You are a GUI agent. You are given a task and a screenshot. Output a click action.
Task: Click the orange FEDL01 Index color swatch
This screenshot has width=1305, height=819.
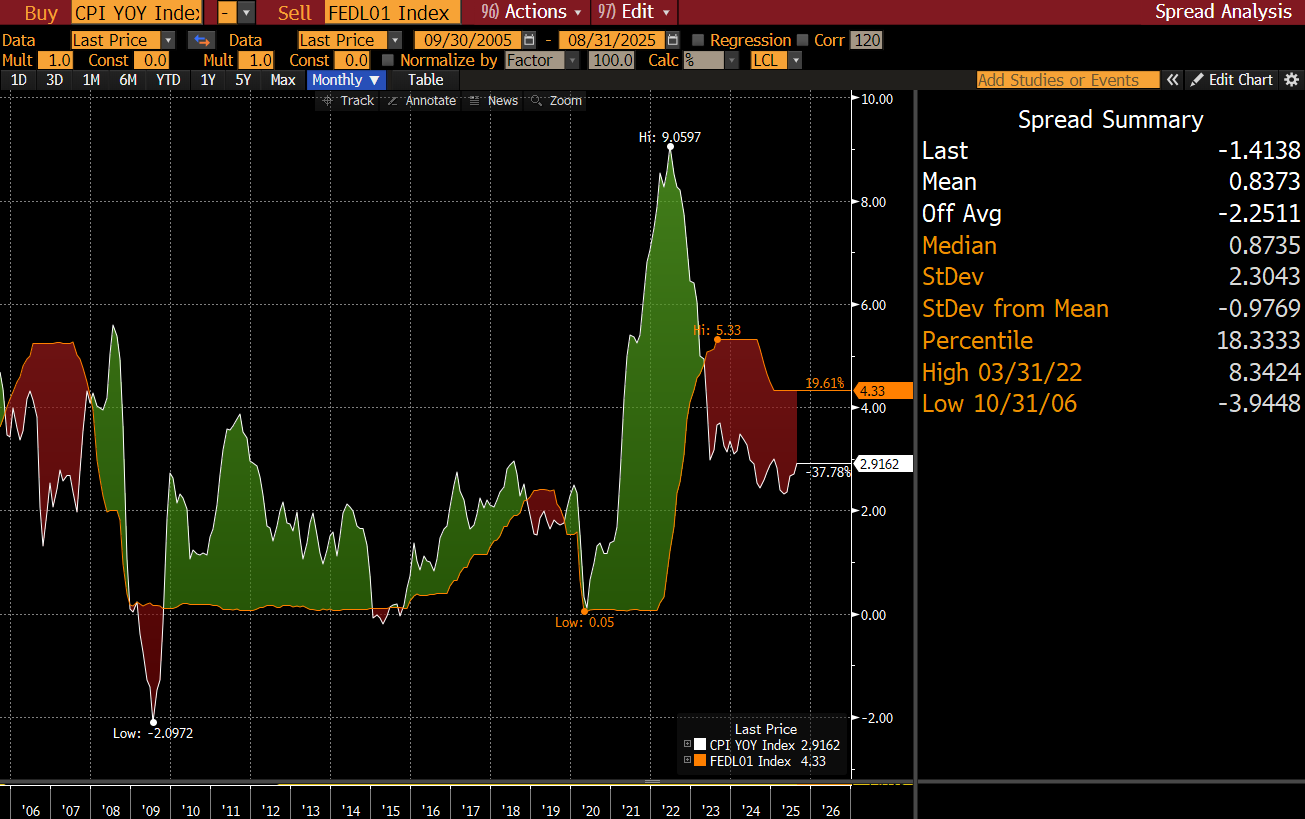[700, 761]
